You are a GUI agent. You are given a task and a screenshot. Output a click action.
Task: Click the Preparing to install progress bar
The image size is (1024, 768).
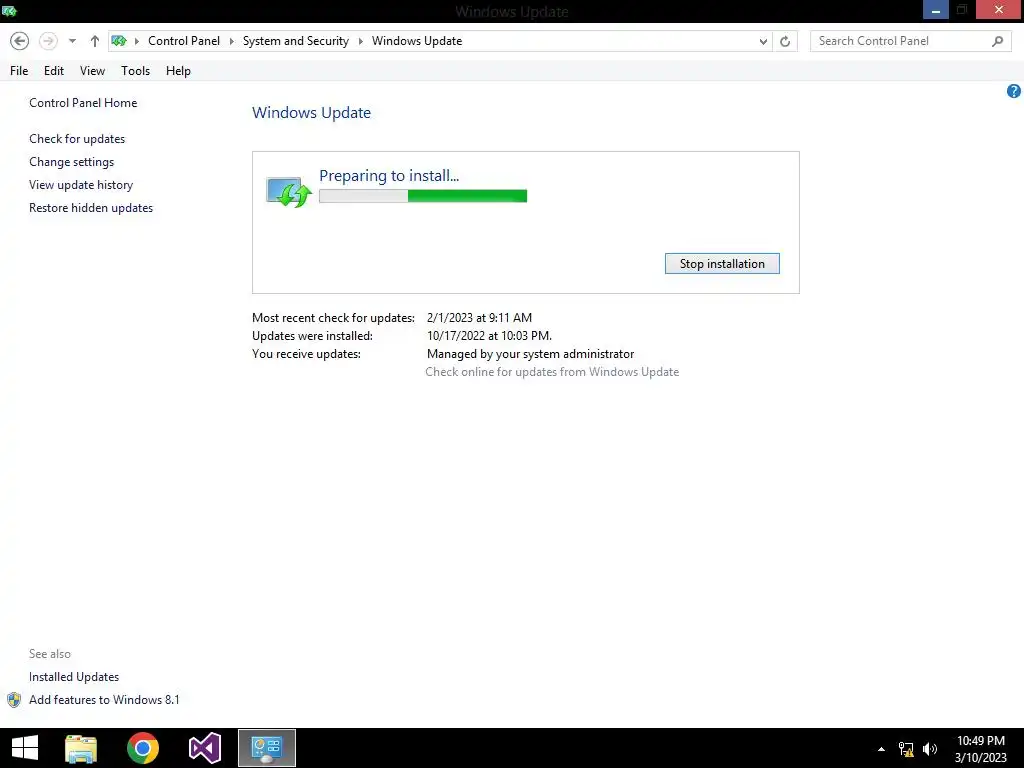click(423, 196)
